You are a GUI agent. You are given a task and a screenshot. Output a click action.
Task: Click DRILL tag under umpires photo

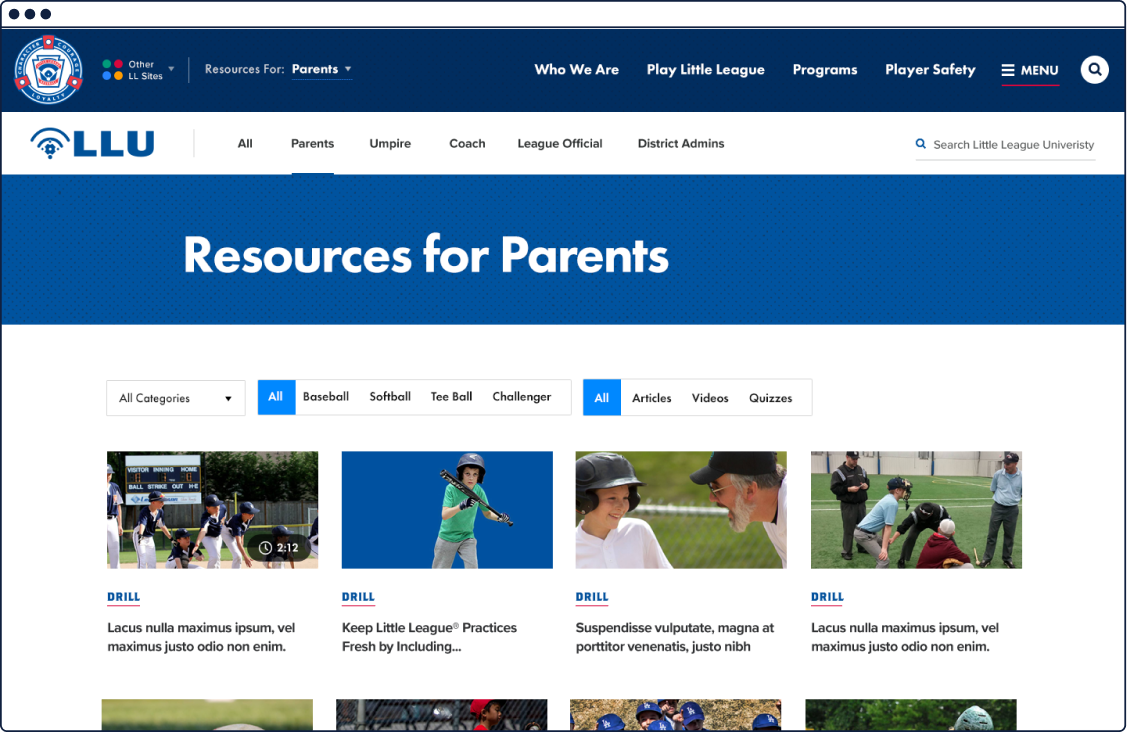point(827,597)
